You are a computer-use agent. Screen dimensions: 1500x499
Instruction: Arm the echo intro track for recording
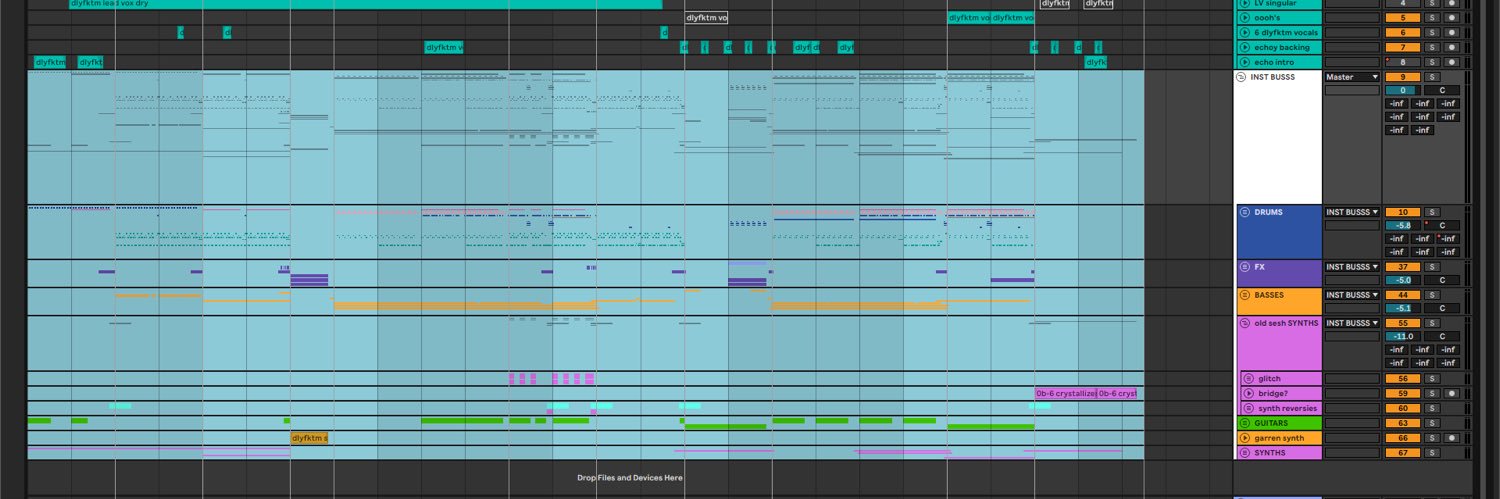point(1451,62)
